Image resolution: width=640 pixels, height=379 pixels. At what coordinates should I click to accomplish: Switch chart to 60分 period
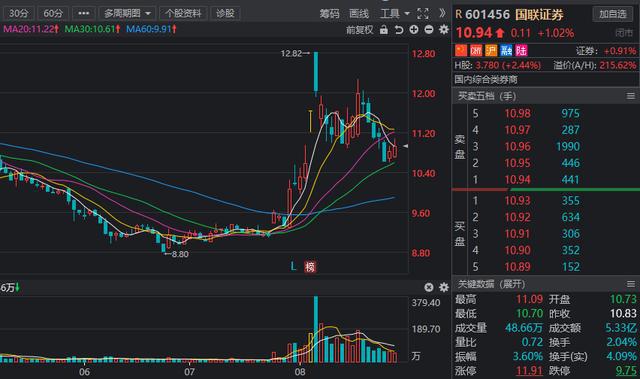coord(53,13)
